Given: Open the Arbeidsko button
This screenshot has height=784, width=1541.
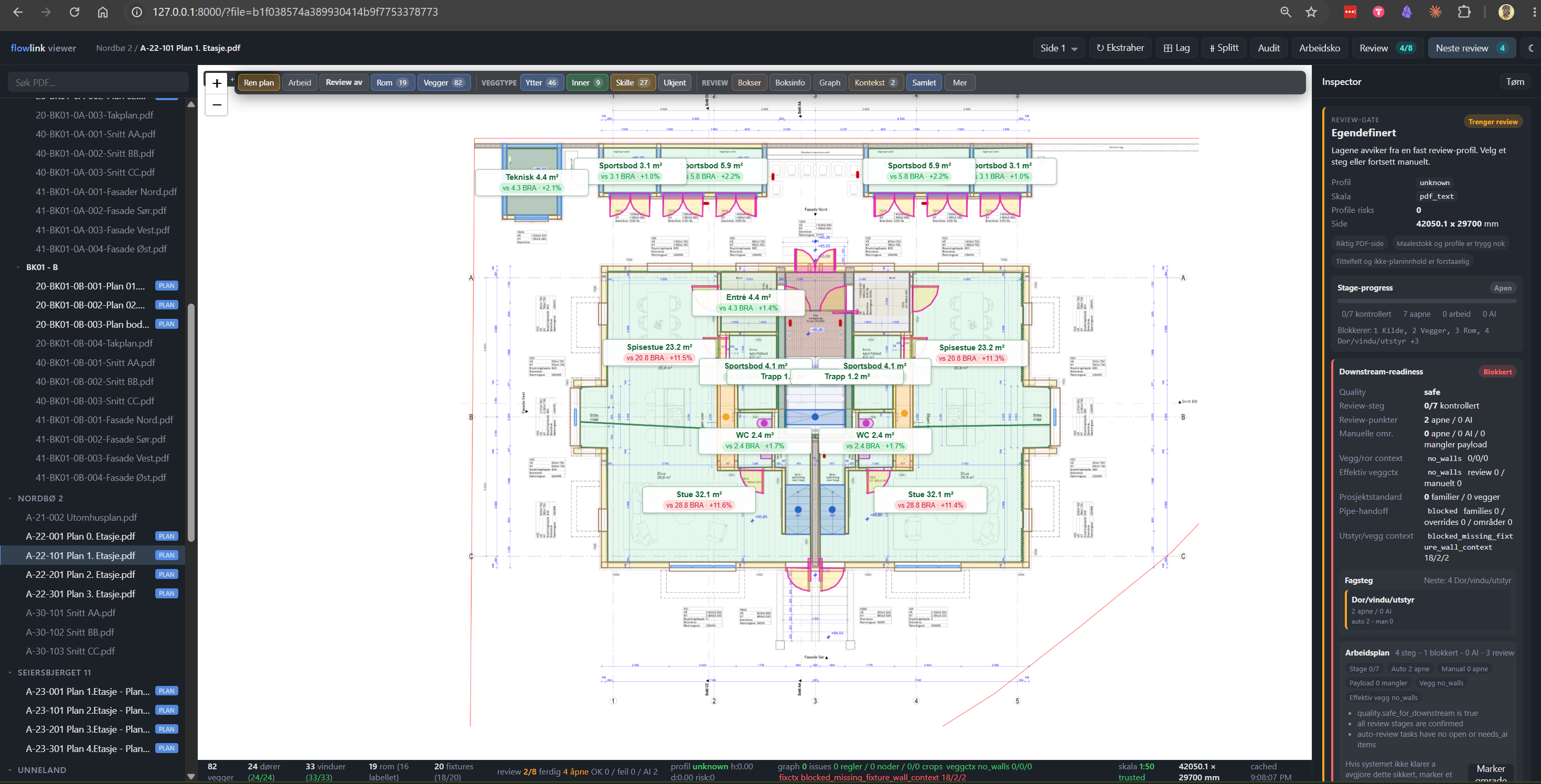Looking at the screenshot, I should (1319, 48).
